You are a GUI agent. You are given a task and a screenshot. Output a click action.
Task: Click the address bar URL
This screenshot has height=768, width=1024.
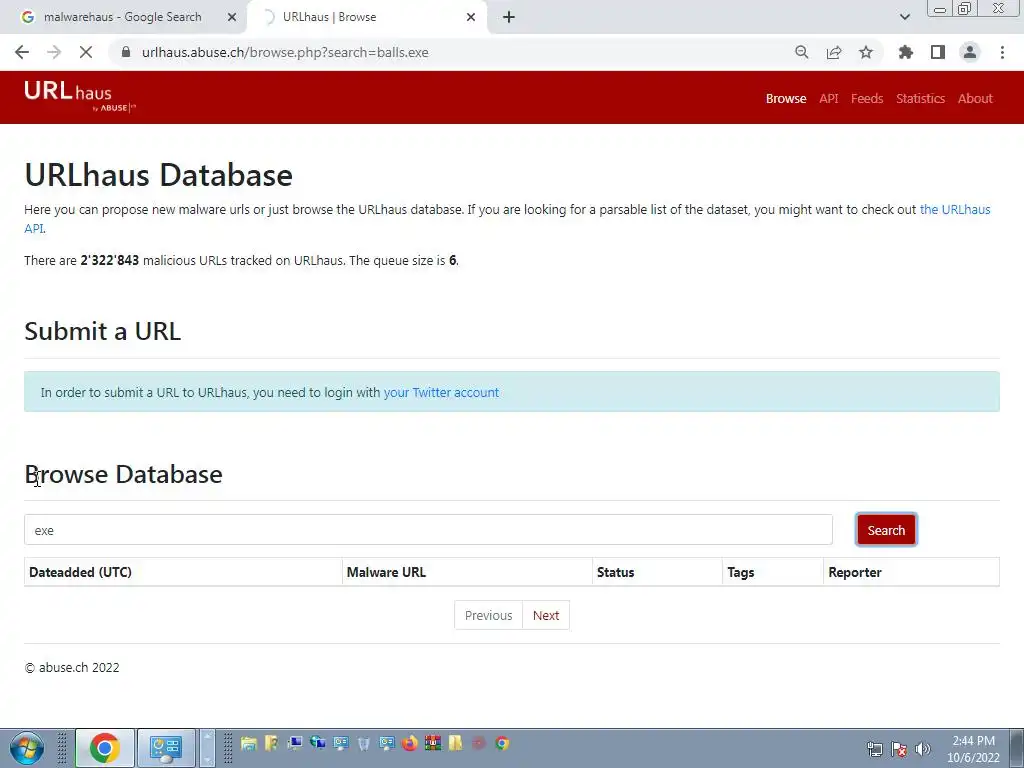pyautogui.click(x=285, y=52)
